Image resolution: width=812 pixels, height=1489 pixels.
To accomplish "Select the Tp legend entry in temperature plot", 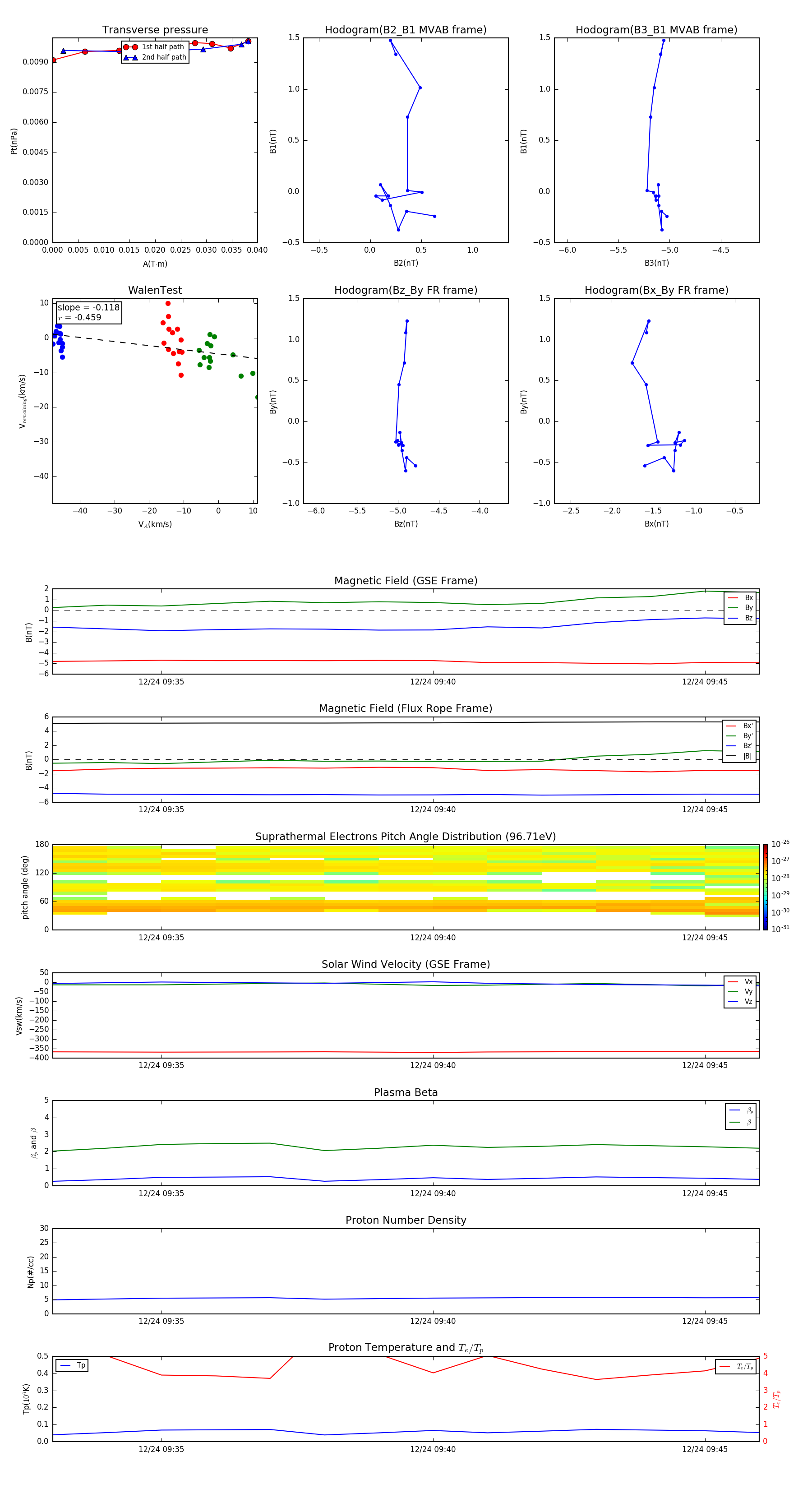I will (x=72, y=1365).
